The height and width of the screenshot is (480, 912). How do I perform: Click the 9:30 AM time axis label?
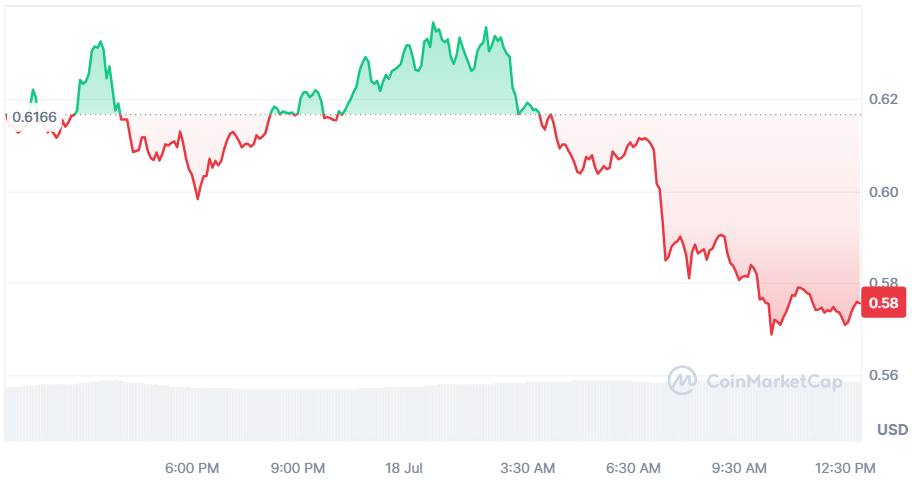click(739, 468)
